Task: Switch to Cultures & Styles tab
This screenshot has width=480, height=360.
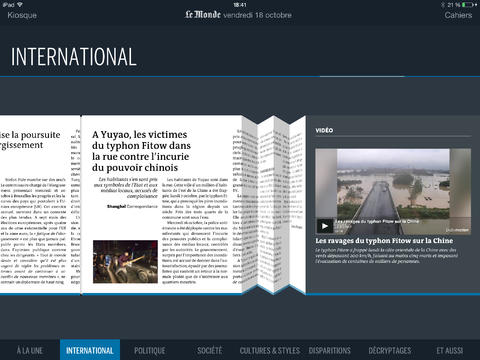Action: 270,350
